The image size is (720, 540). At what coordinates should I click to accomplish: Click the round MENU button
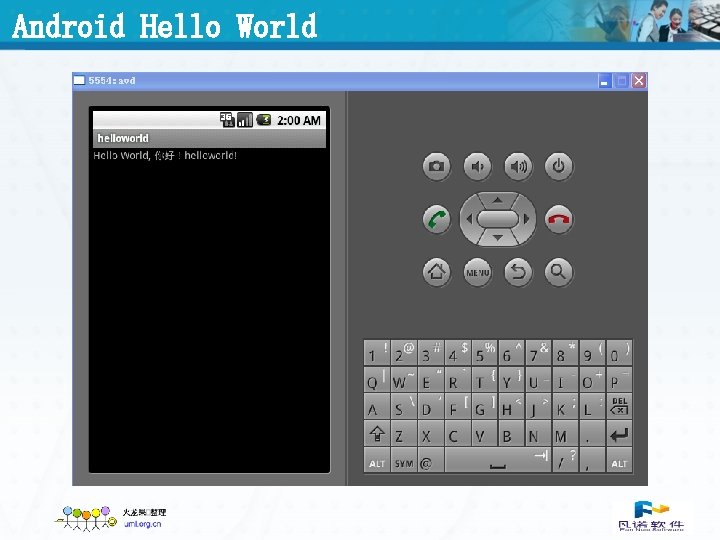(x=477, y=272)
